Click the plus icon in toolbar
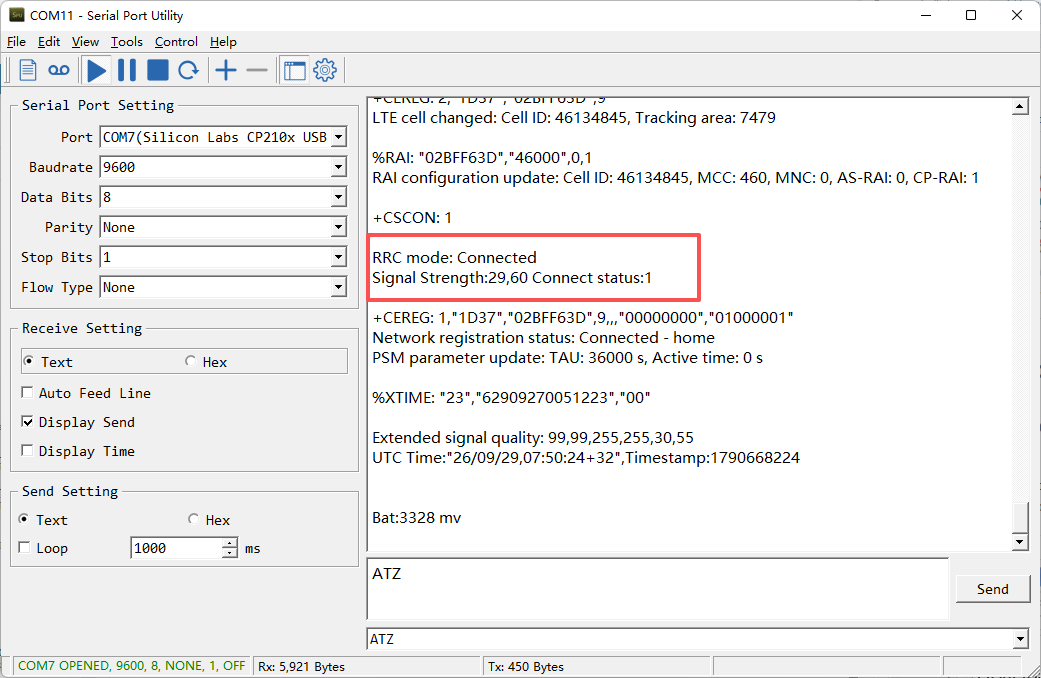 pyautogui.click(x=226, y=70)
